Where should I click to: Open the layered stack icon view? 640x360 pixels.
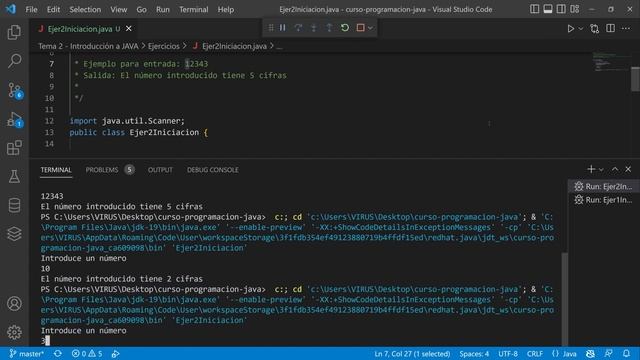(x=14, y=233)
